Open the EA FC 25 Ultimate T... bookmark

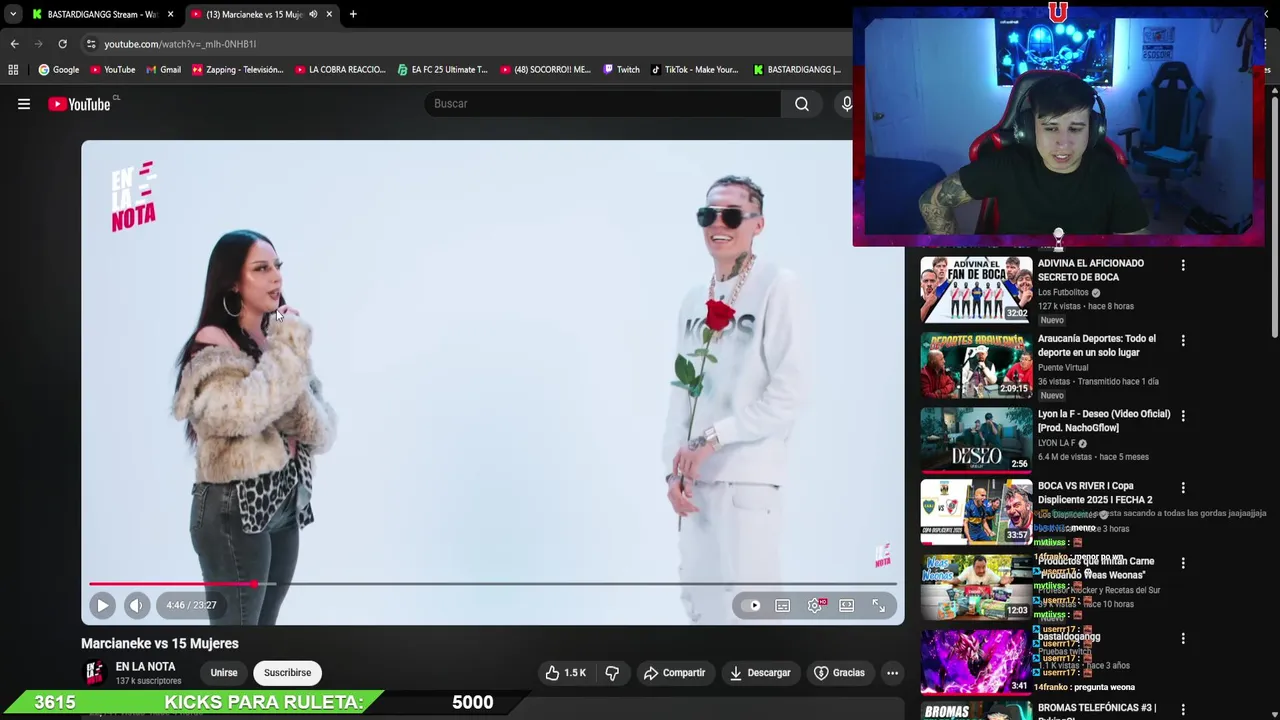(x=442, y=70)
